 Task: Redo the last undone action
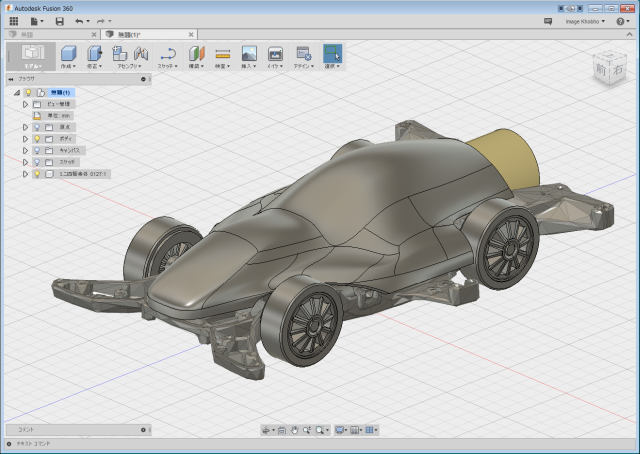(x=100, y=21)
